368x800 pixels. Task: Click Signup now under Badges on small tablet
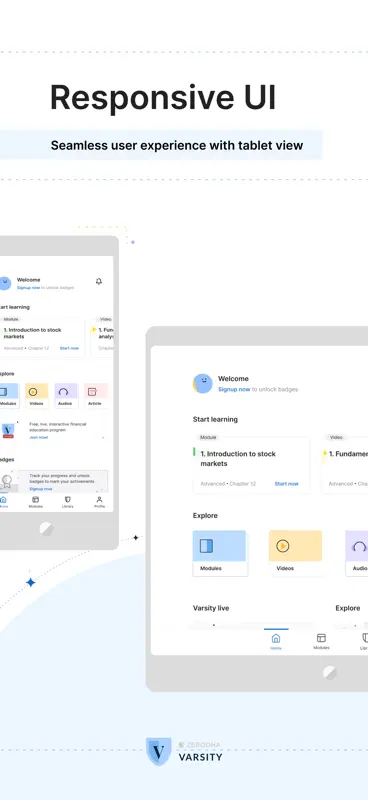[x=41, y=489]
